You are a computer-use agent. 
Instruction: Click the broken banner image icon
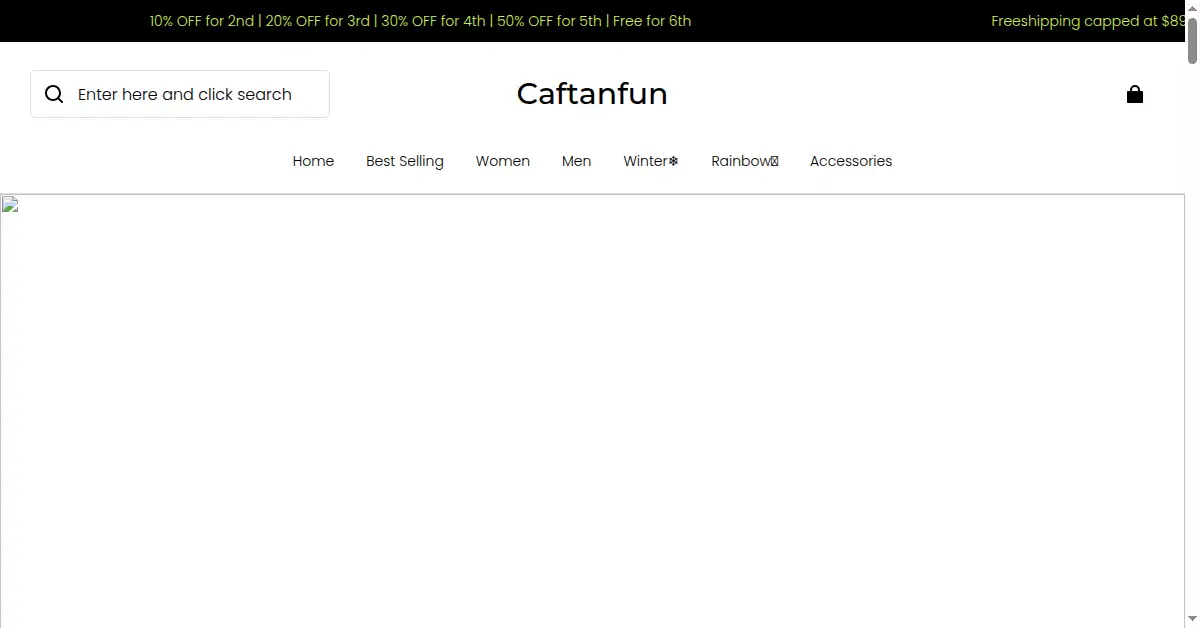[x=10, y=205]
